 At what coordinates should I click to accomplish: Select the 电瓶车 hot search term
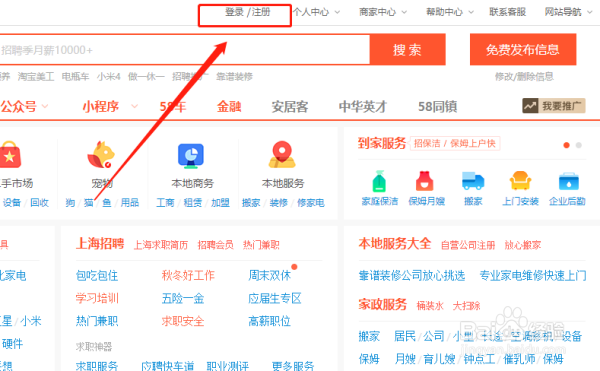click(x=75, y=76)
